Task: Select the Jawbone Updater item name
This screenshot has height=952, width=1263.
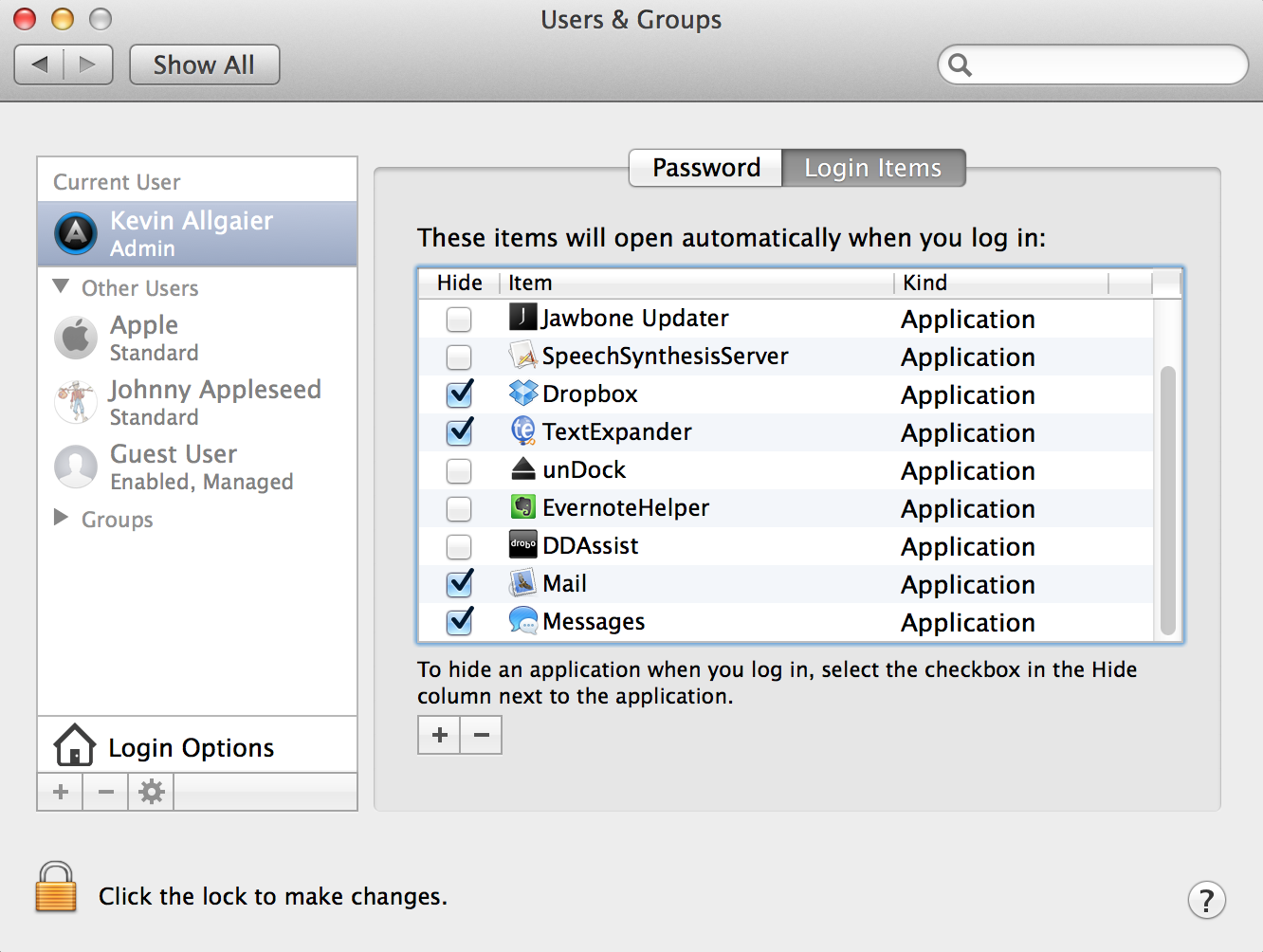Action: coord(635,318)
